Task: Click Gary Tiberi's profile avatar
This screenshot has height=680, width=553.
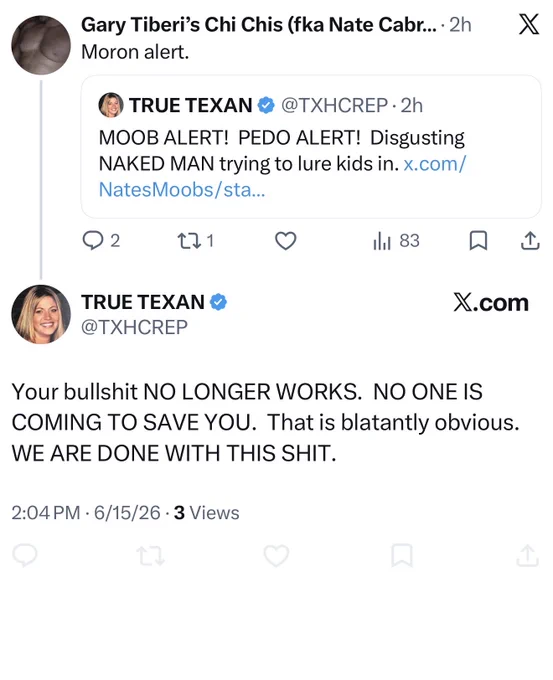Action: [41, 45]
